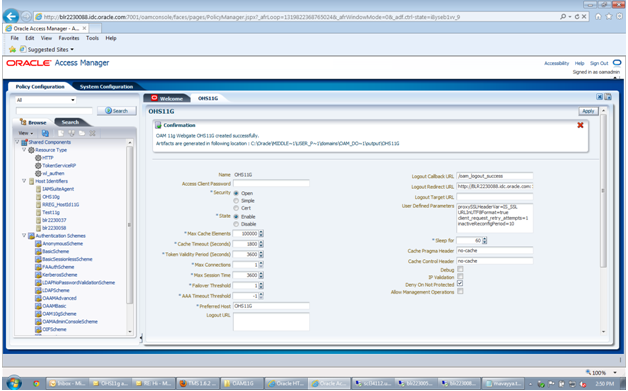Screen dimensions: 628x391
Task: Click the Max Cache Elements spinner arrows
Action: click(261, 234)
